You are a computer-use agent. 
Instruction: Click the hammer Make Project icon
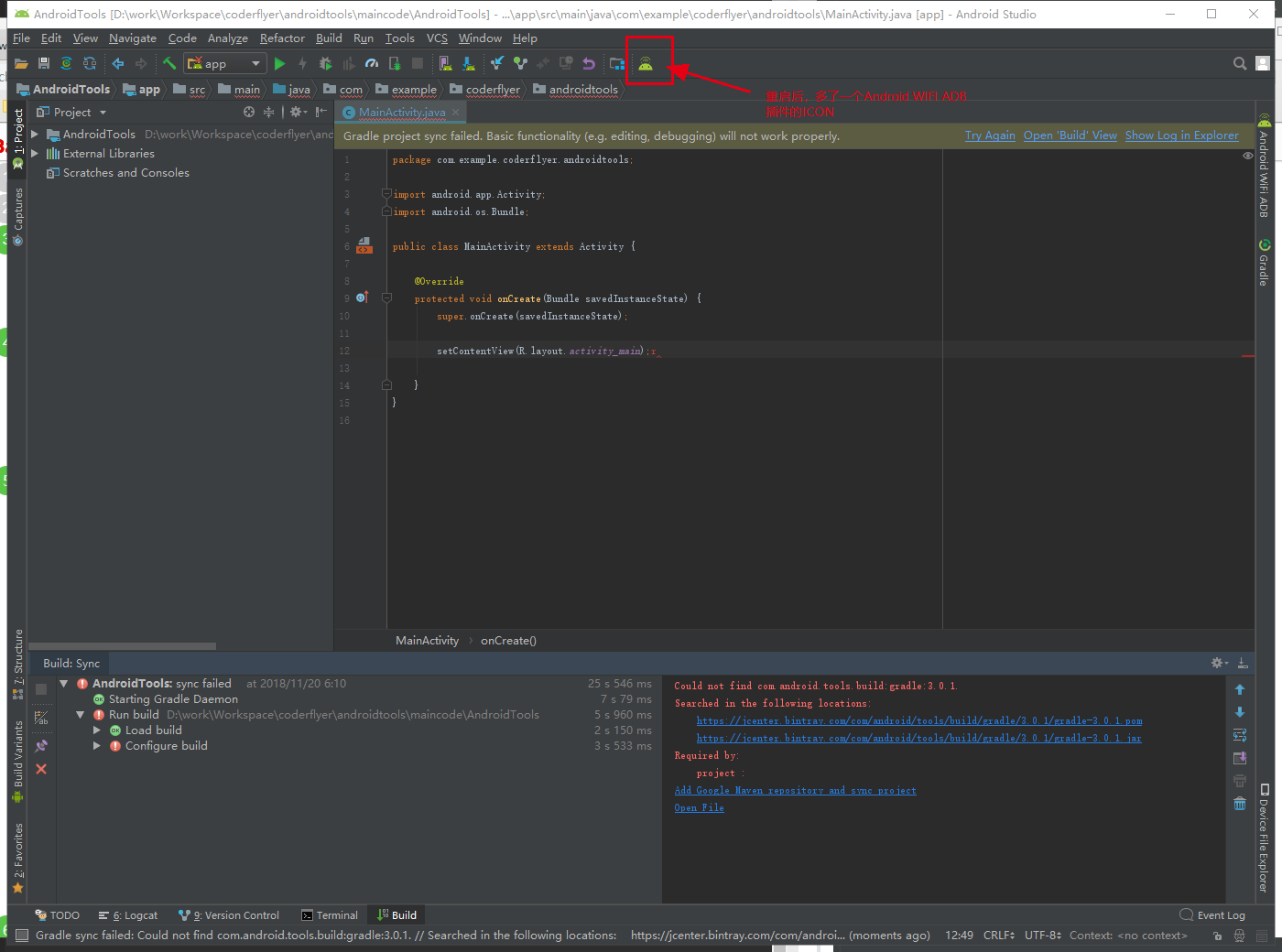[x=169, y=63]
